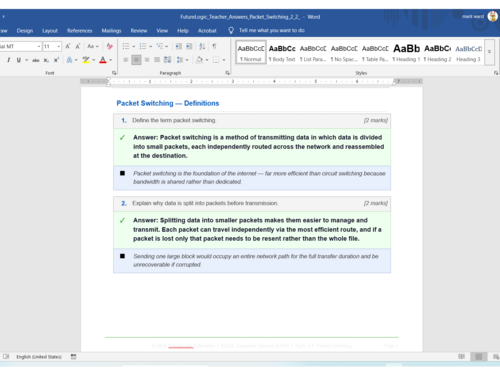500x375 pixels.
Task: Expand underline style dropdown arrow
Action: [26, 60]
